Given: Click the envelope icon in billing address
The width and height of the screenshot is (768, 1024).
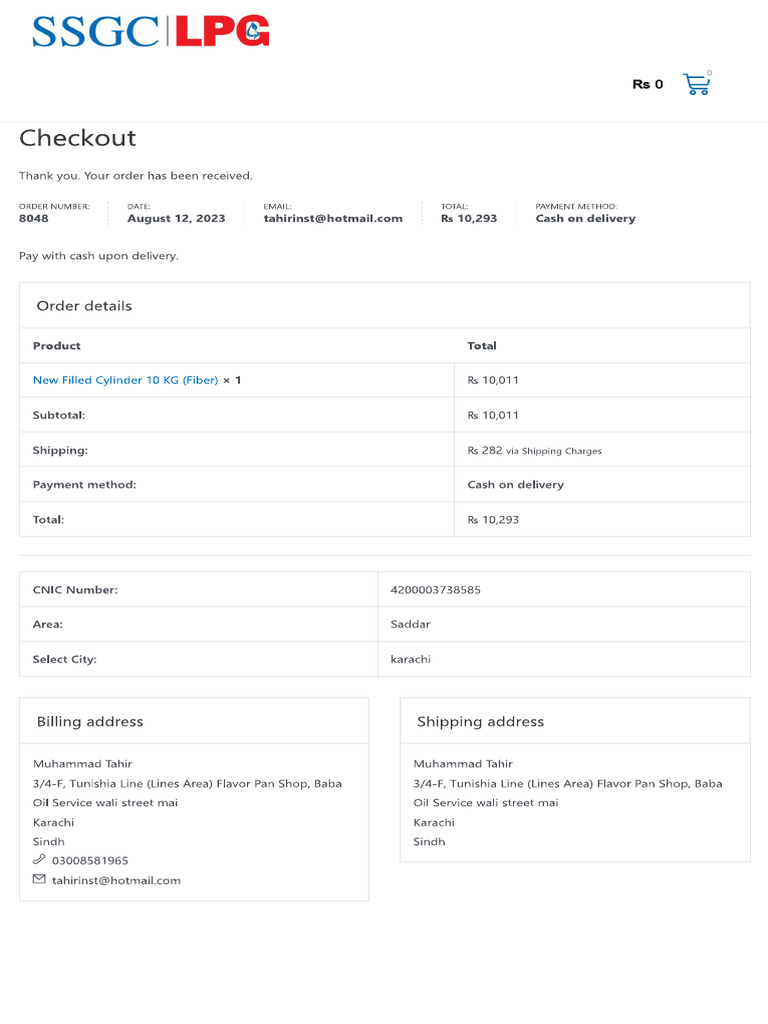Looking at the screenshot, I should (x=39, y=880).
